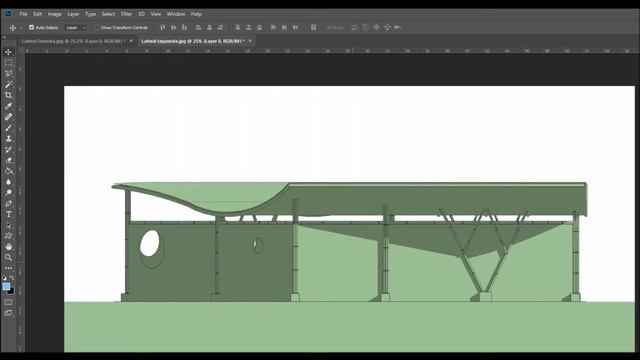Open the File menu
The width and height of the screenshot is (640, 360).
tap(24, 14)
